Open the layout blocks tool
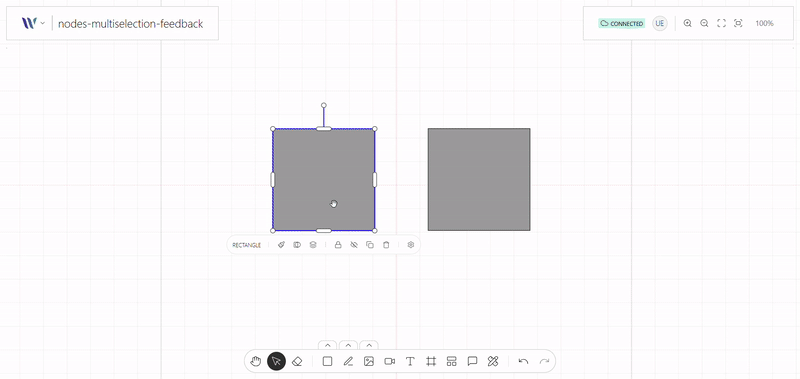 (452, 361)
